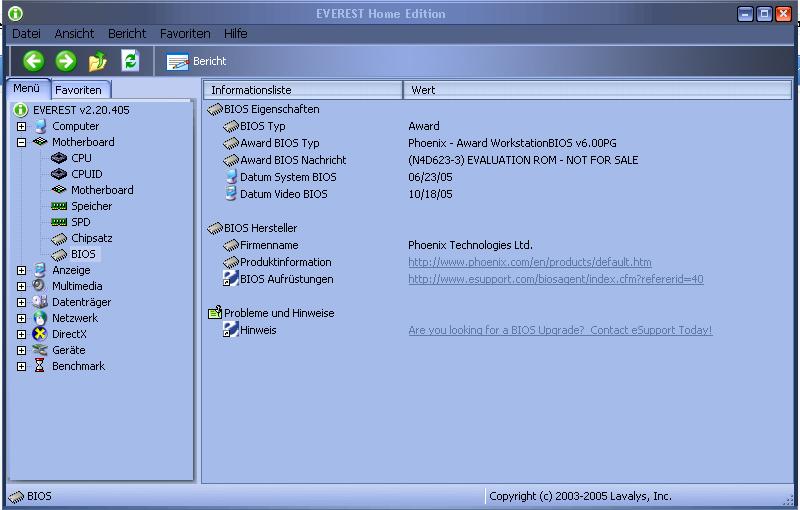Click the Netzwerk globe icon
The width and height of the screenshot is (800, 510).
pyautogui.click(x=40, y=318)
